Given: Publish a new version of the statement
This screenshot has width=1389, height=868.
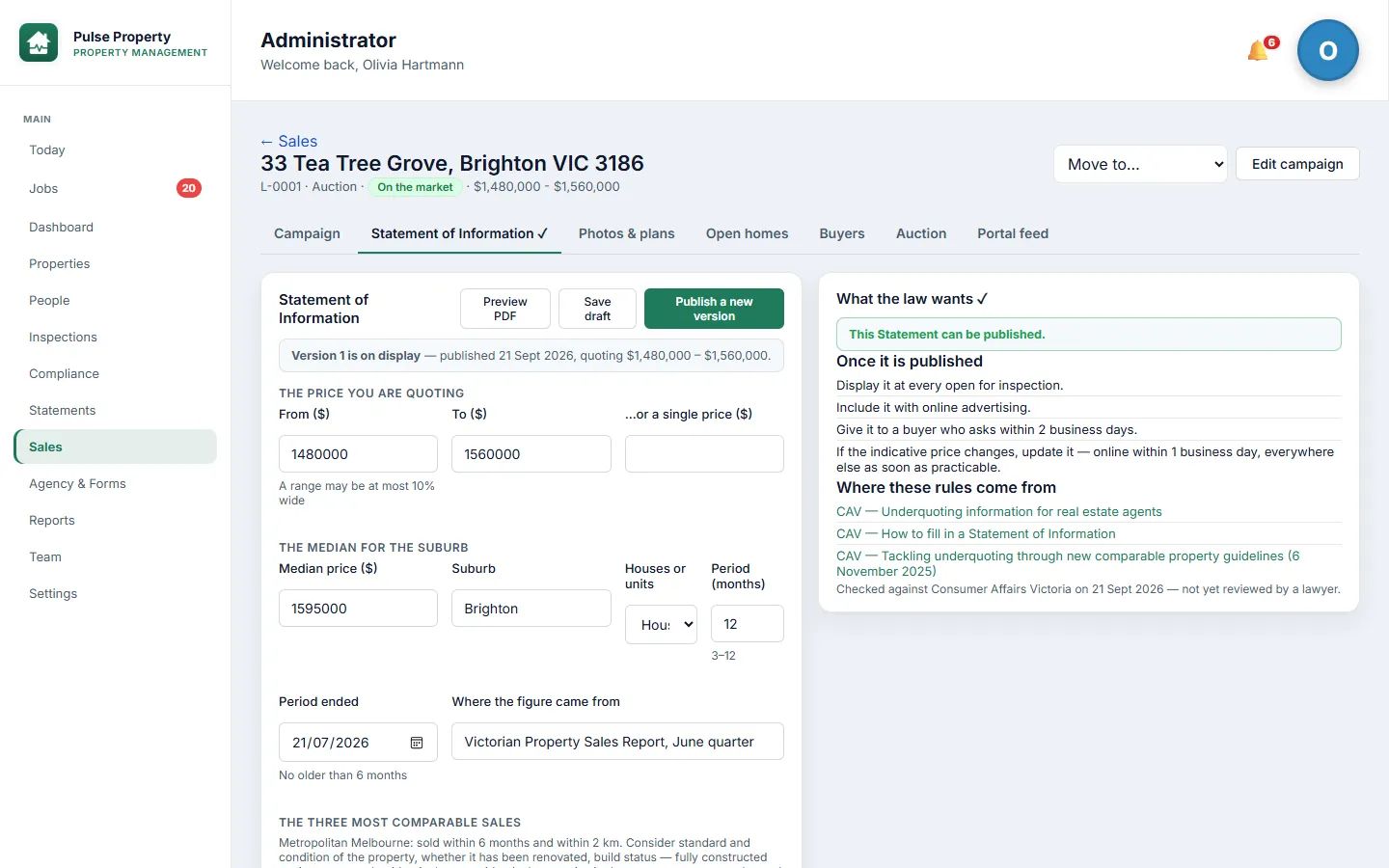Looking at the screenshot, I should click(714, 309).
